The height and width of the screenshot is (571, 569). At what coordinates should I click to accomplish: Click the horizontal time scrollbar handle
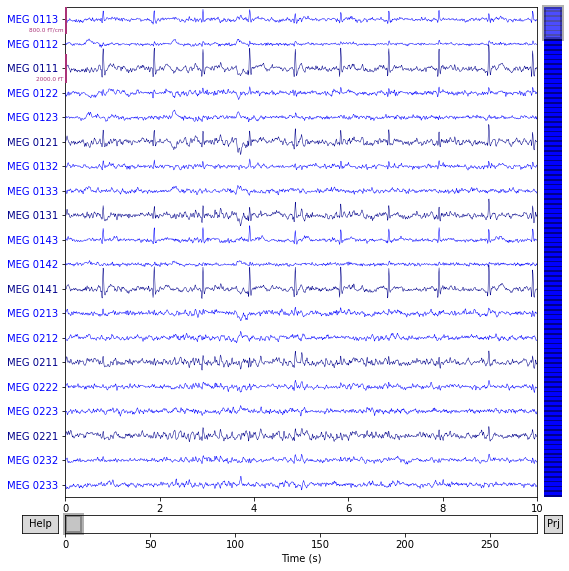(x=74, y=524)
